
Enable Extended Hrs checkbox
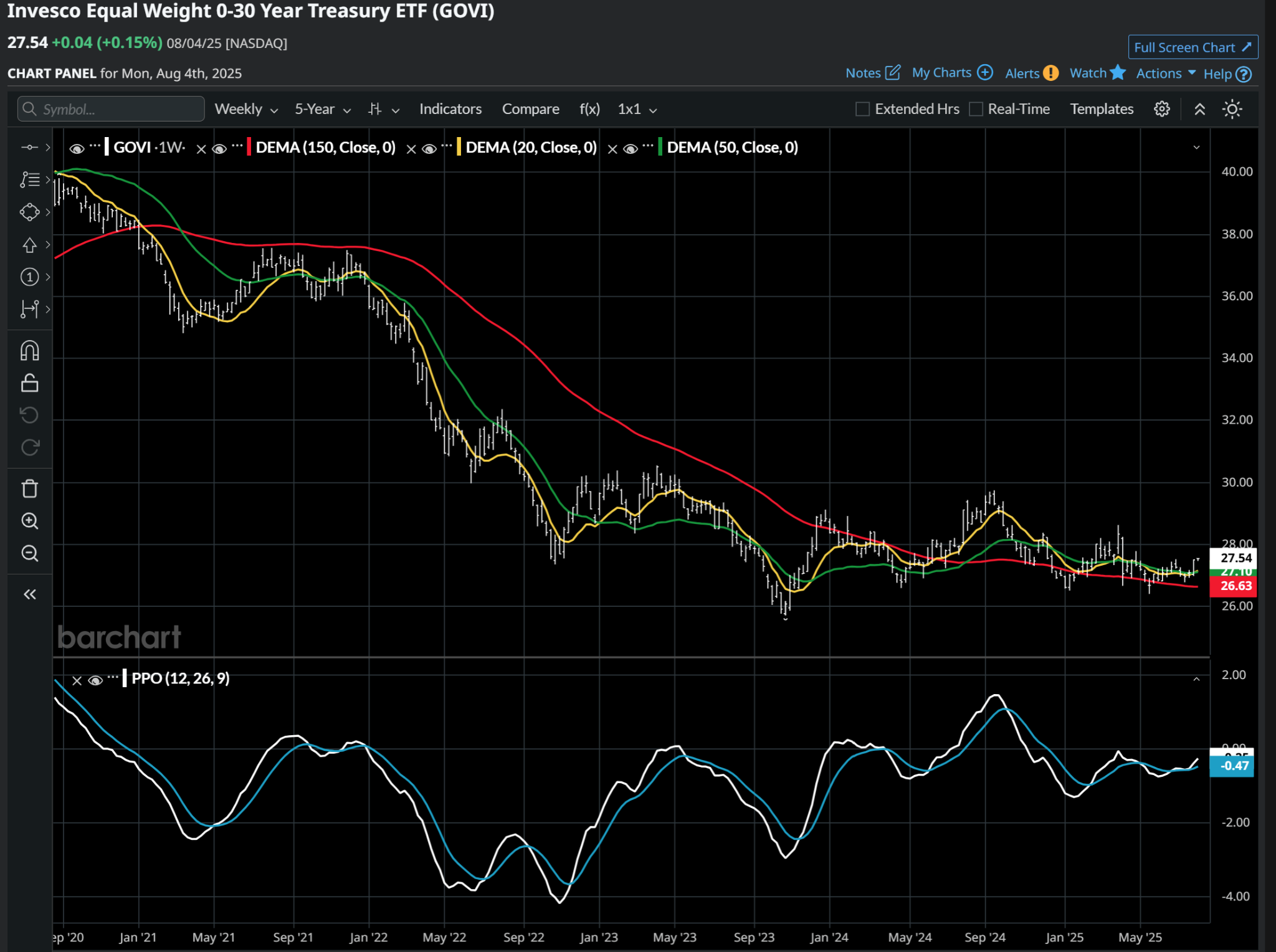click(x=862, y=109)
